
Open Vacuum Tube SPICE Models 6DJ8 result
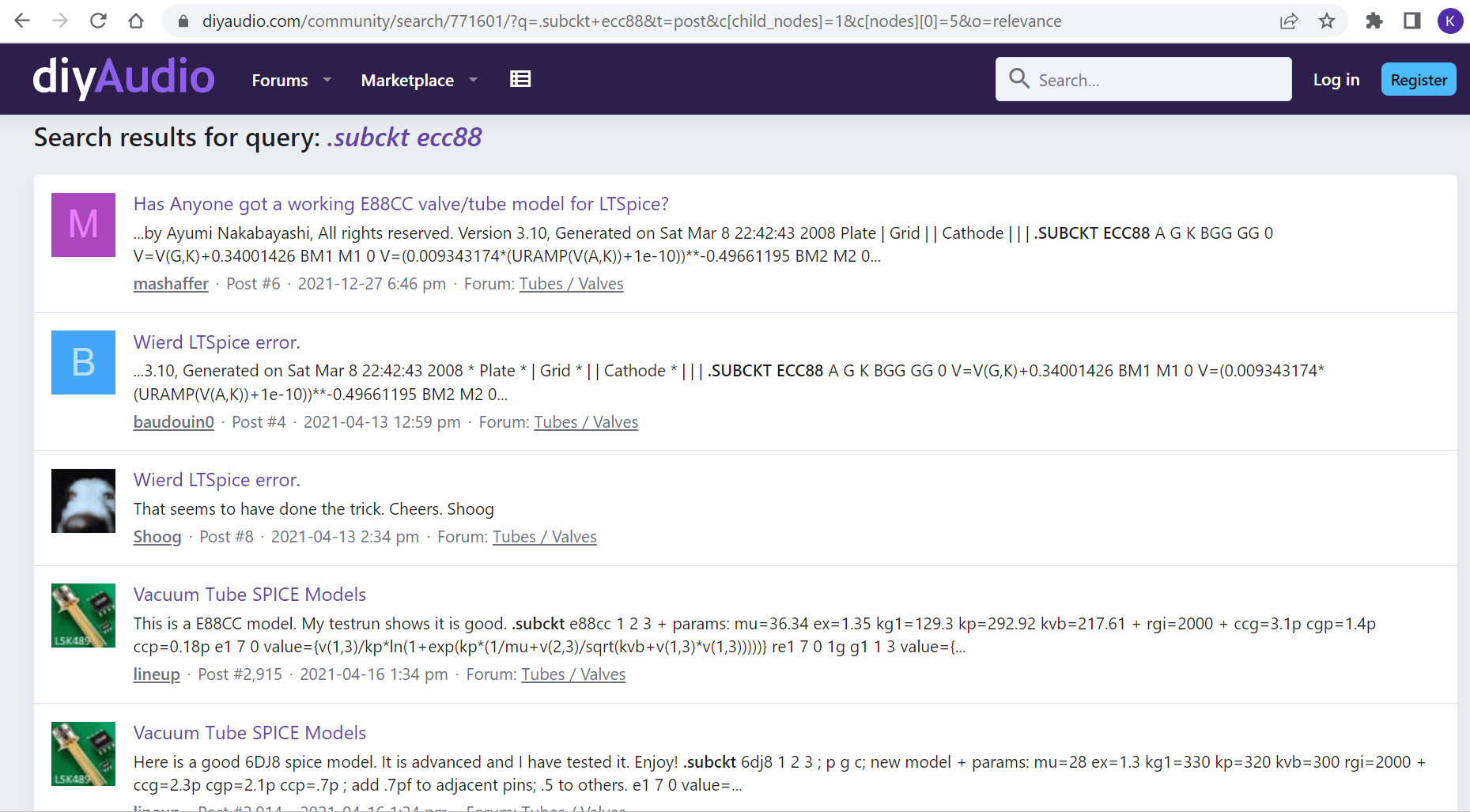point(250,733)
